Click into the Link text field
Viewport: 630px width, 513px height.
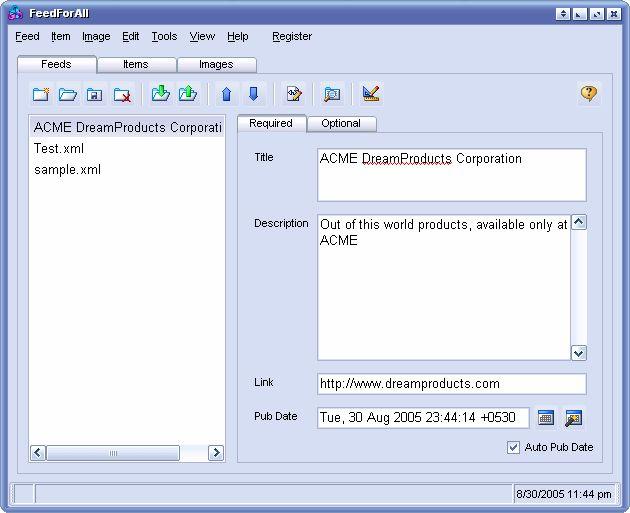pyautogui.click(x=451, y=384)
